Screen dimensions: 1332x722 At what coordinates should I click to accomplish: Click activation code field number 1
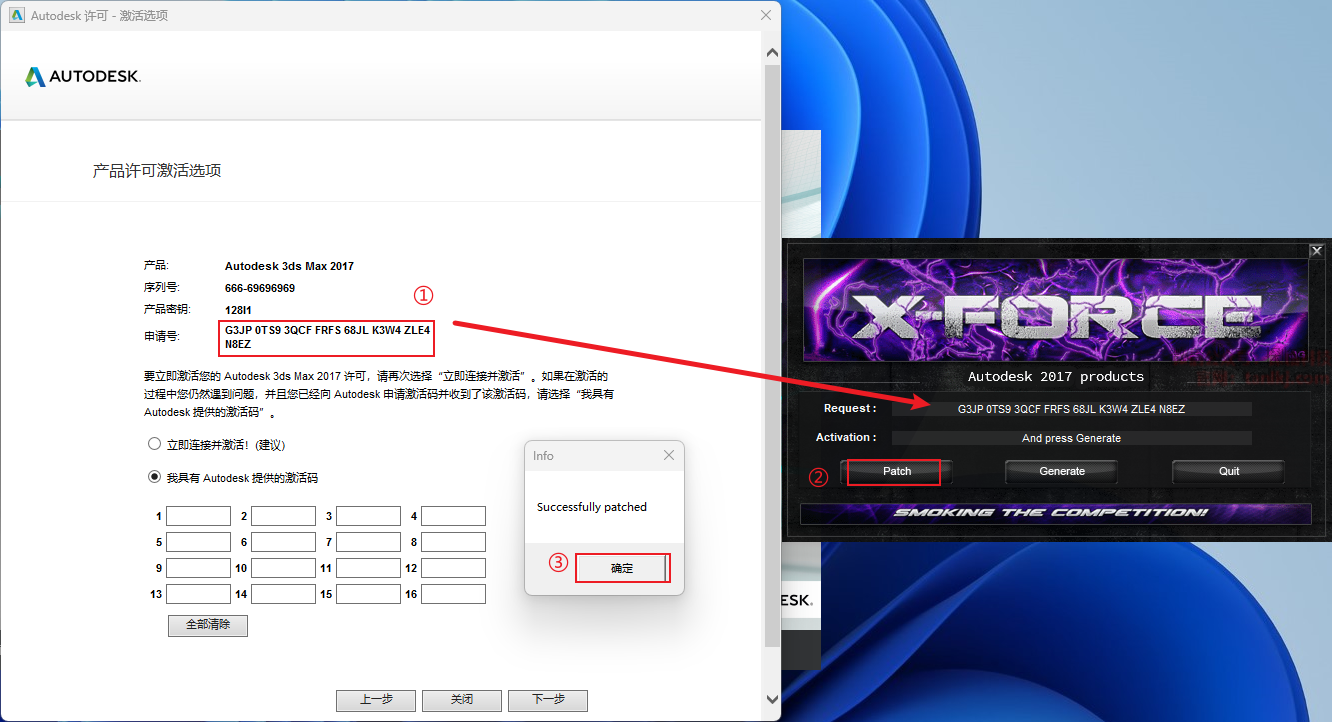[x=198, y=516]
